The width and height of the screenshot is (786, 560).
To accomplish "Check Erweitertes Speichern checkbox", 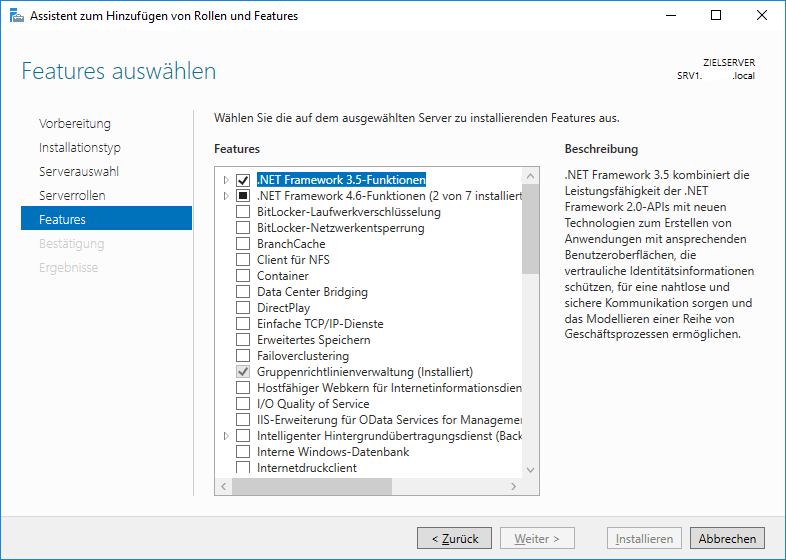I will [x=243, y=340].
